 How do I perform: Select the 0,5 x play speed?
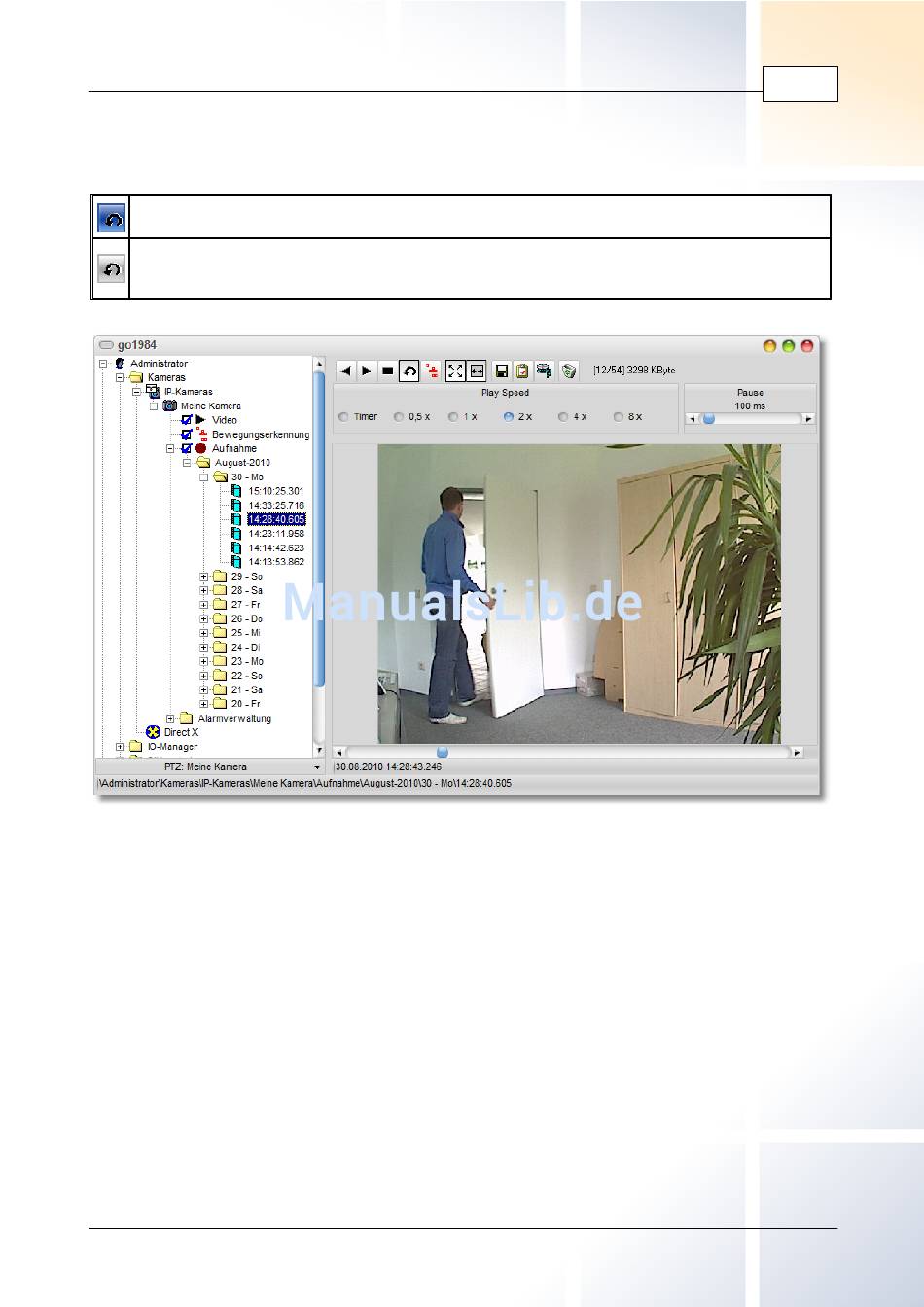[x=399, y=417]
